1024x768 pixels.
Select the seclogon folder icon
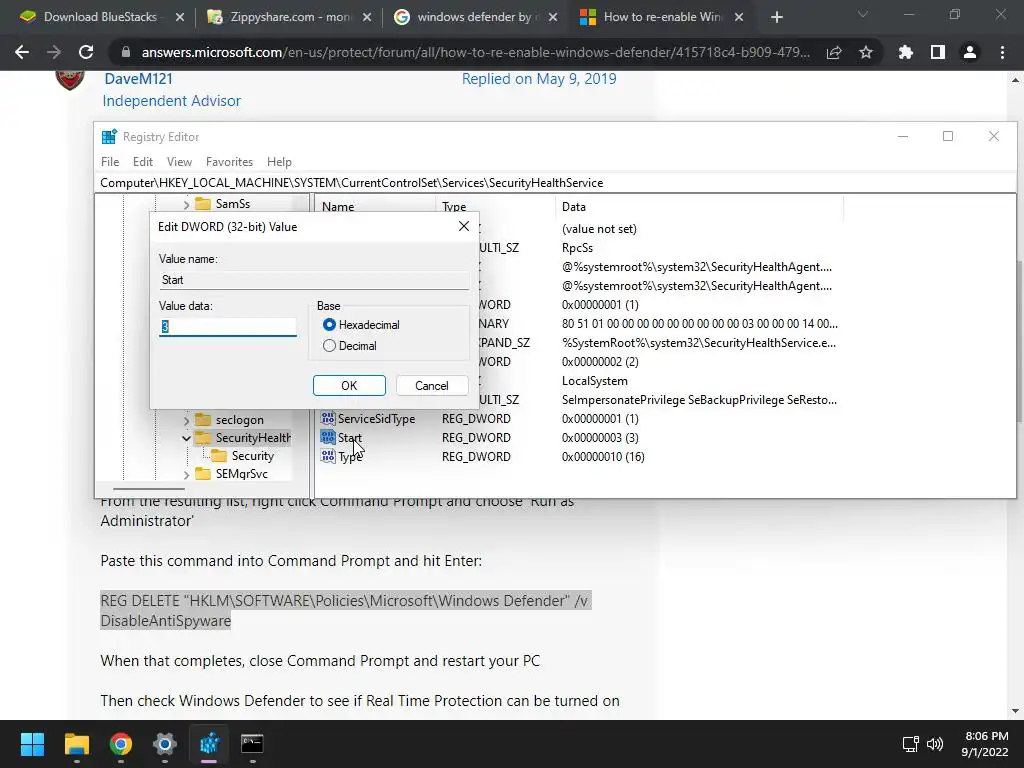point(203,419)
